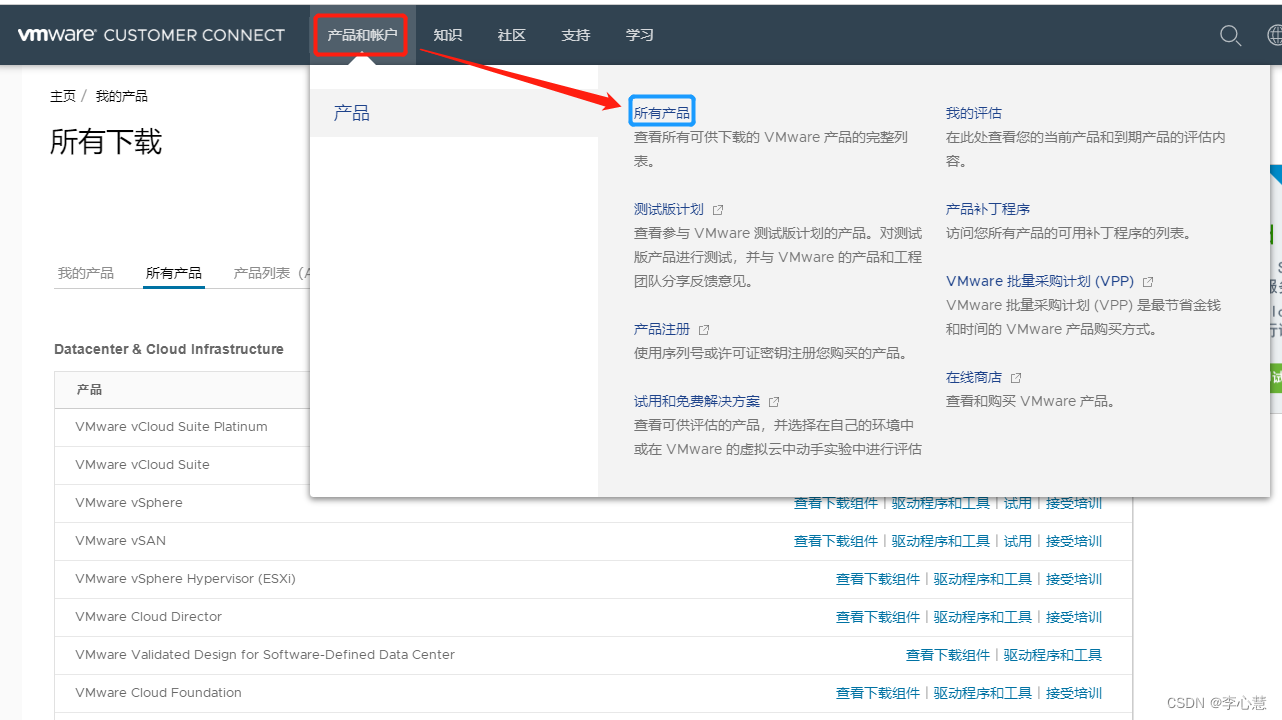Click external-link icon beside 在线商店

tap(1016, 378)
